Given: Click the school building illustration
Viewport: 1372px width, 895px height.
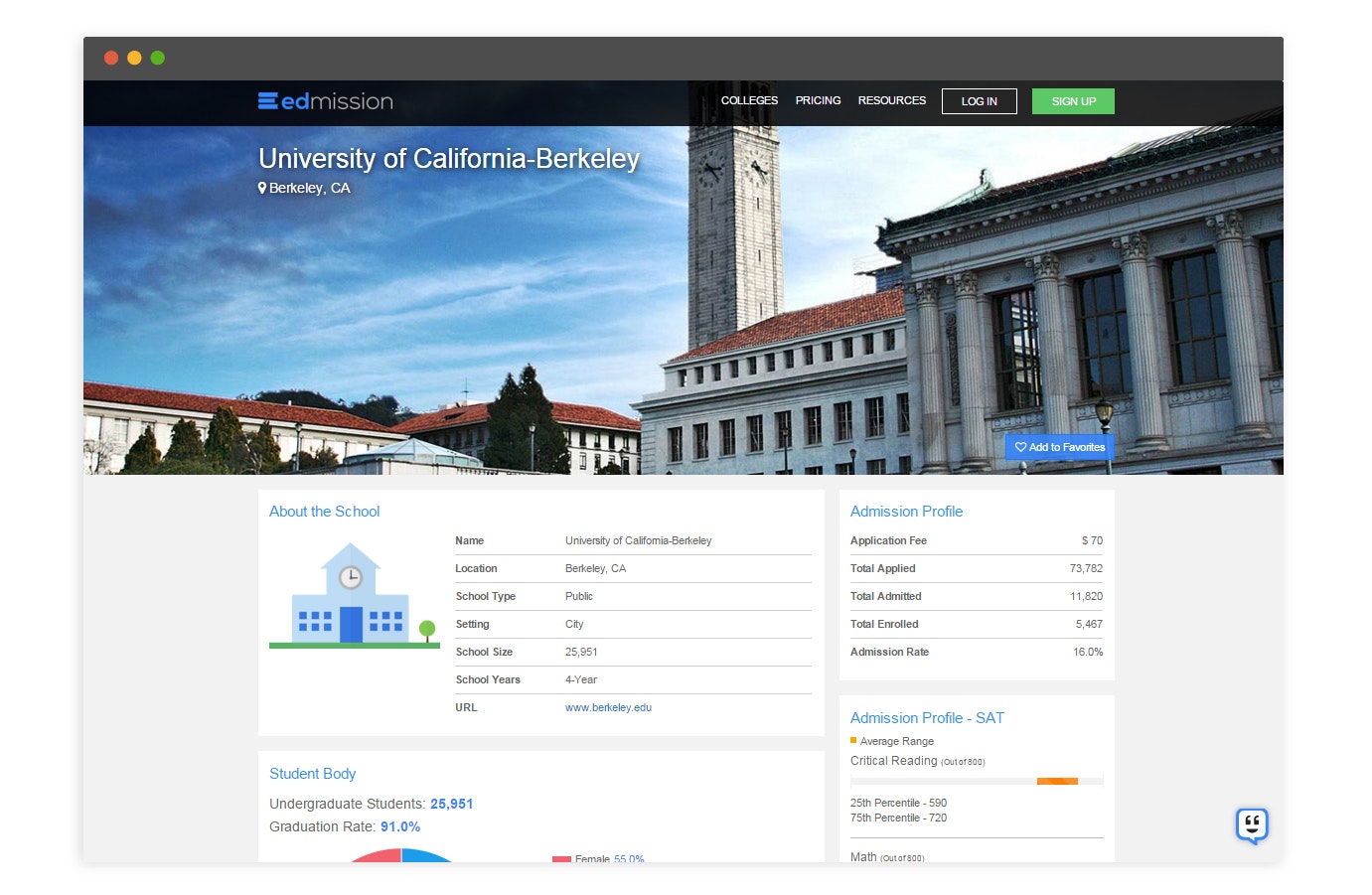Looking at the screenshot, I should point(354,596).
